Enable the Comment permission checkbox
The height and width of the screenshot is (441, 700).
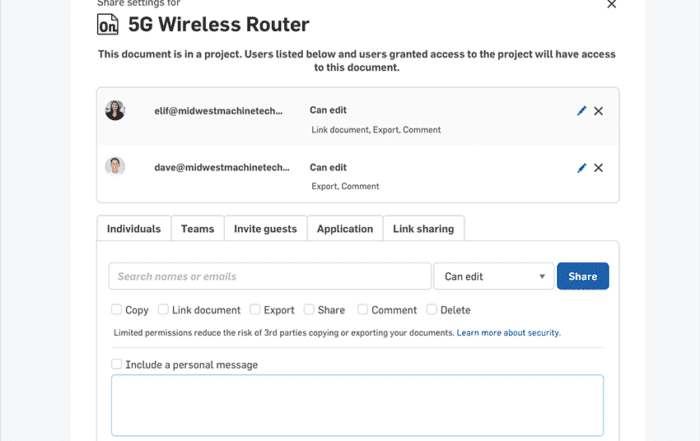(x=362, y=309)
